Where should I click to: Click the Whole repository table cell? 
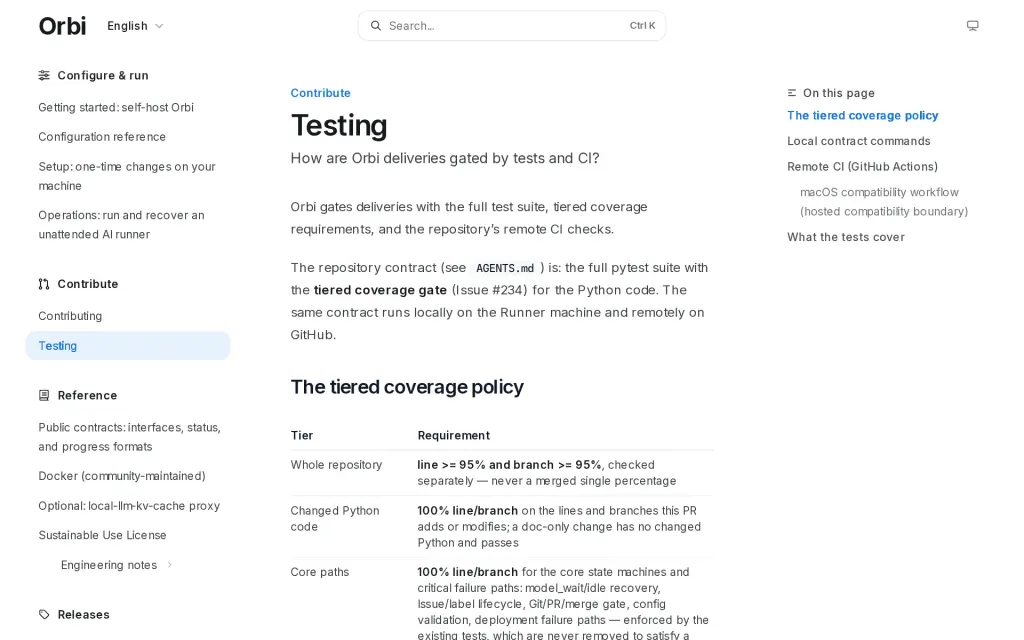tap(336, 465)
